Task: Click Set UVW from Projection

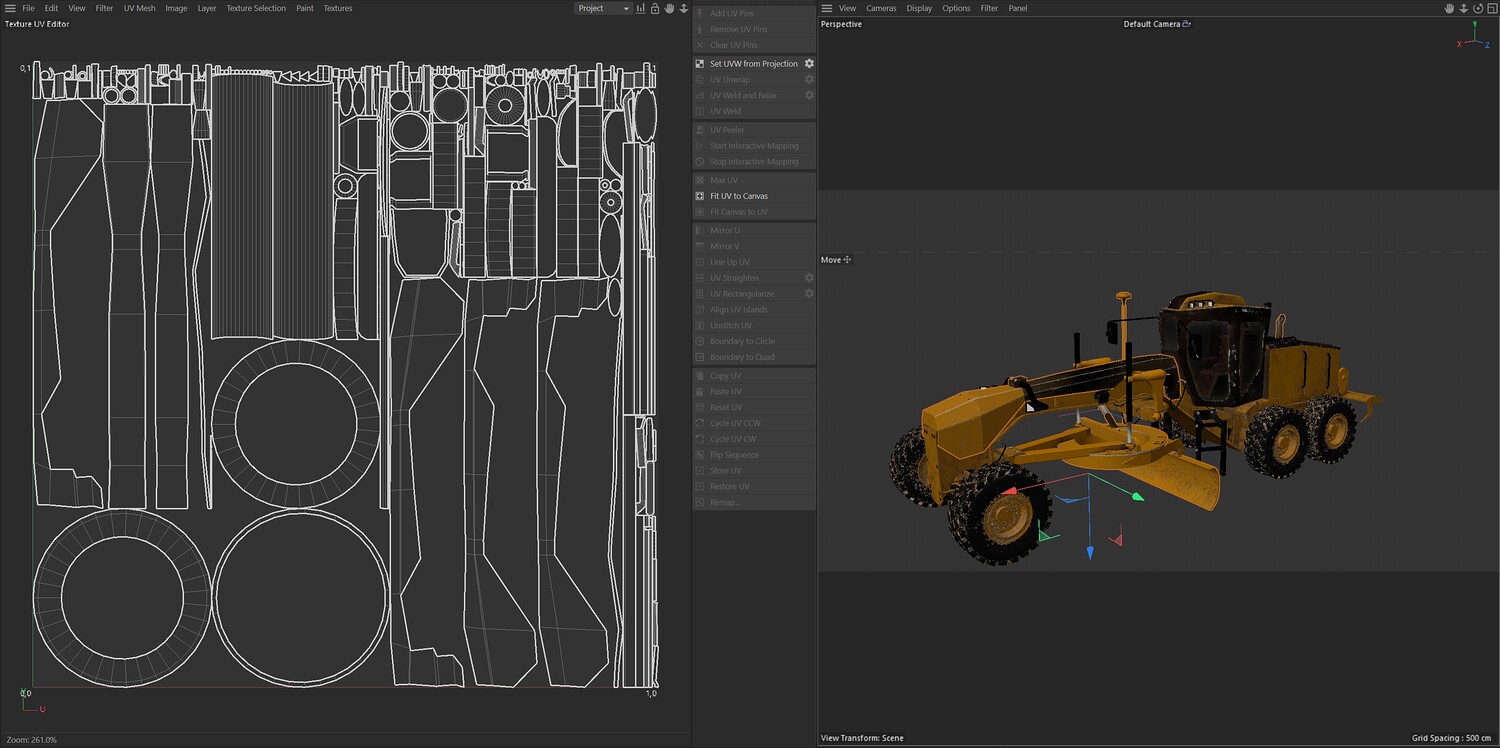Action: point(753,64)
